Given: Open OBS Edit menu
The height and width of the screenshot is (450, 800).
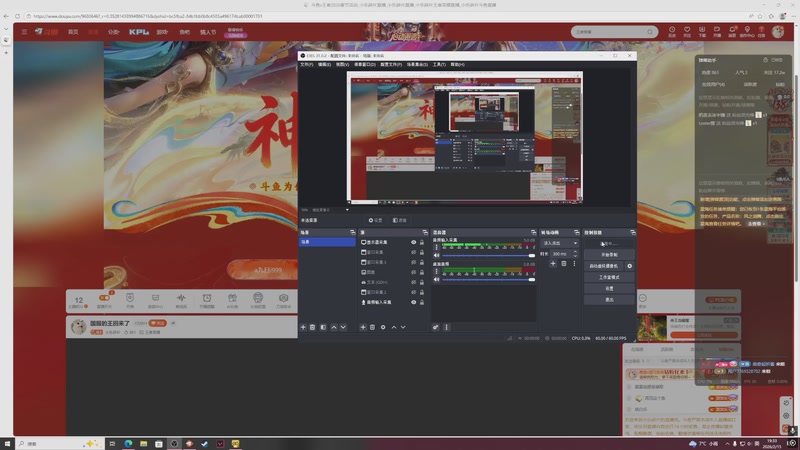Looking at the screenshot, I should pyautogui.click(x=324, y=65).
